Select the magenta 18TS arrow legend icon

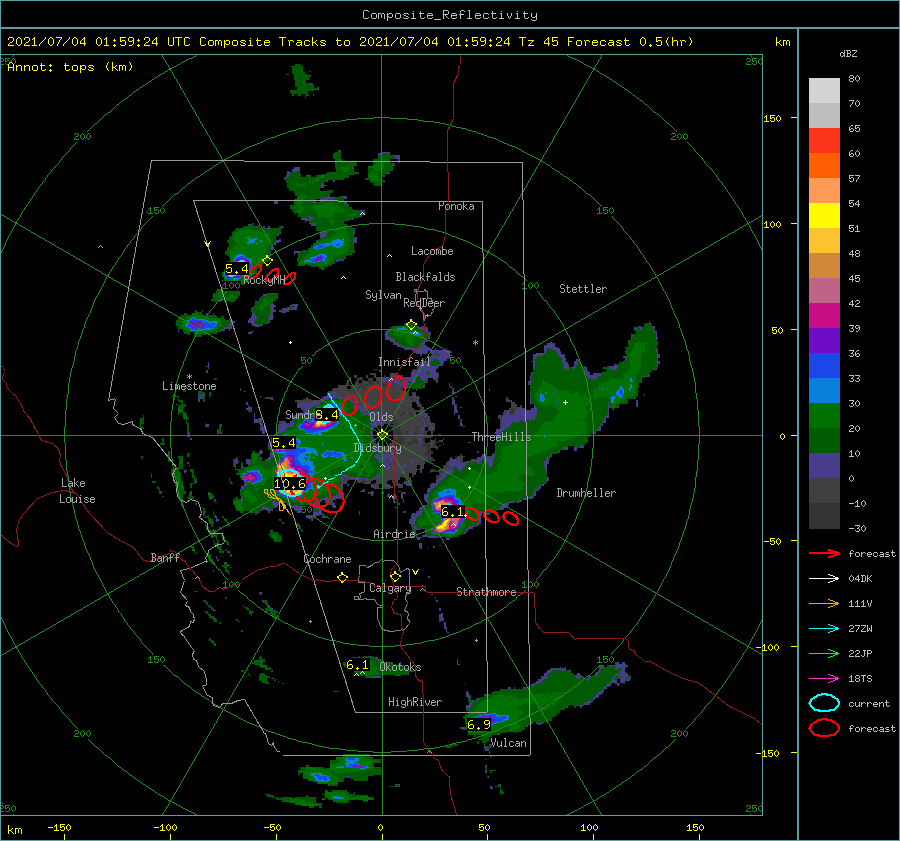click(x=824, y=679)
